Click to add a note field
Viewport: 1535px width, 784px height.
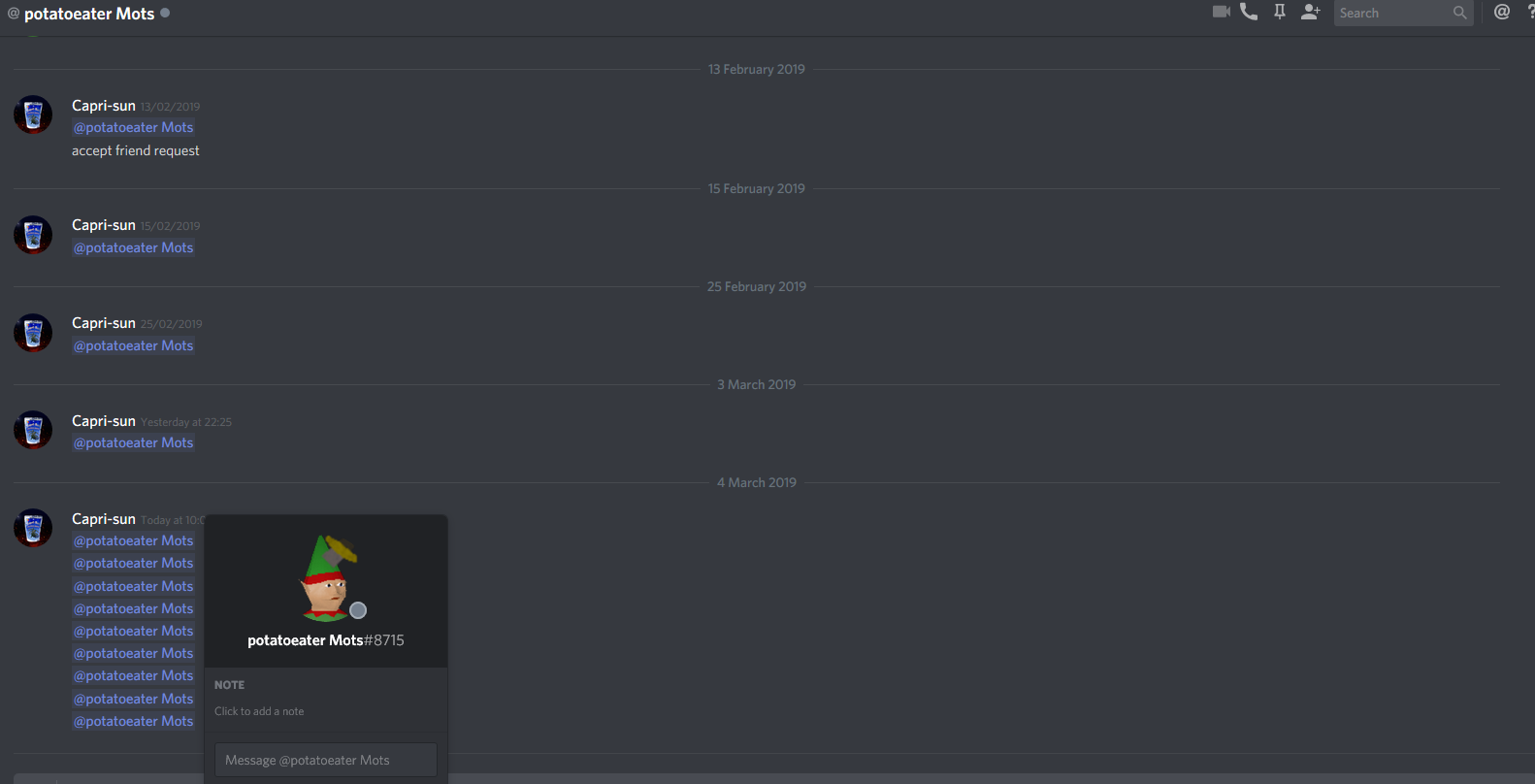pyautogui.click(x=326, y=711)
